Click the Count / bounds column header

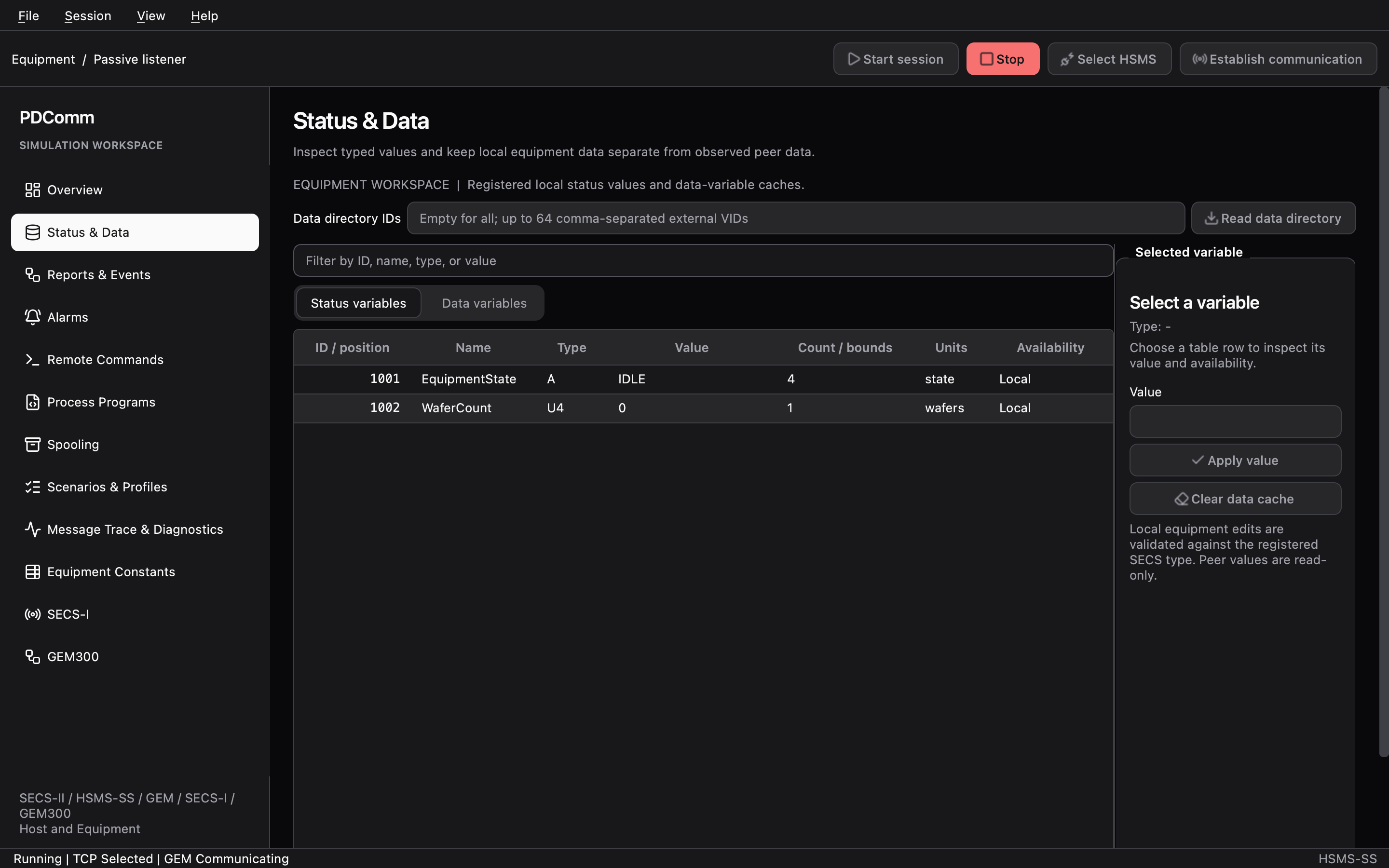tap(845, 348)
